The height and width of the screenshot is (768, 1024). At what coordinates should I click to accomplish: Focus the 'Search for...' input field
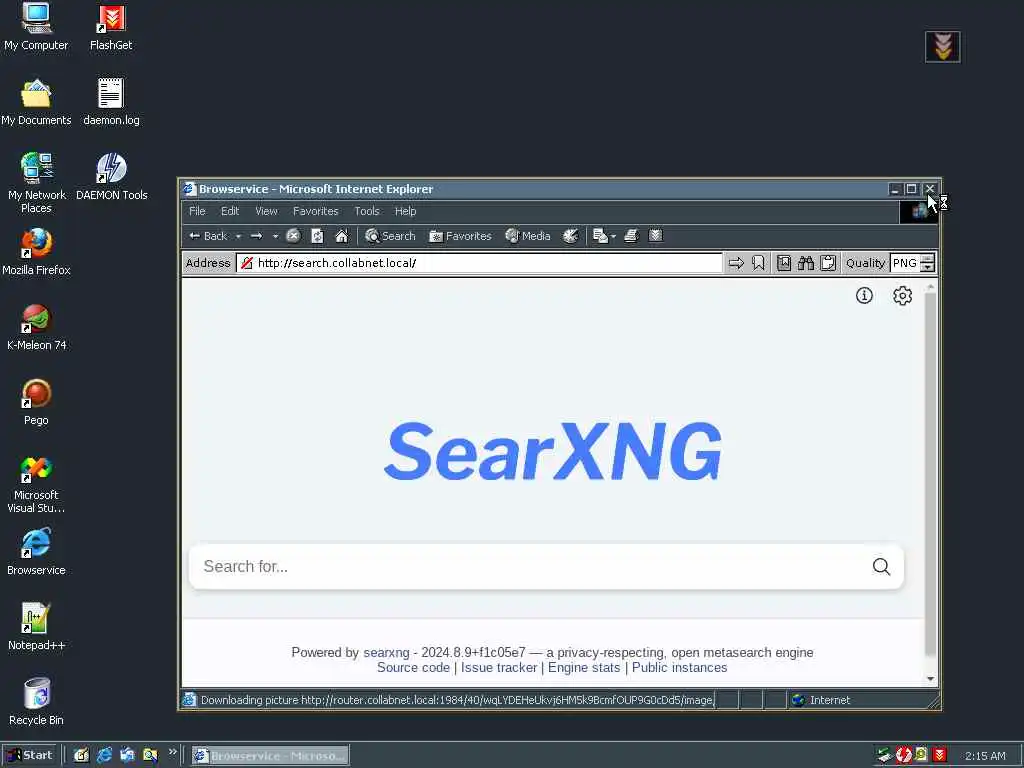pyautogui.click(x=532, y=566)
